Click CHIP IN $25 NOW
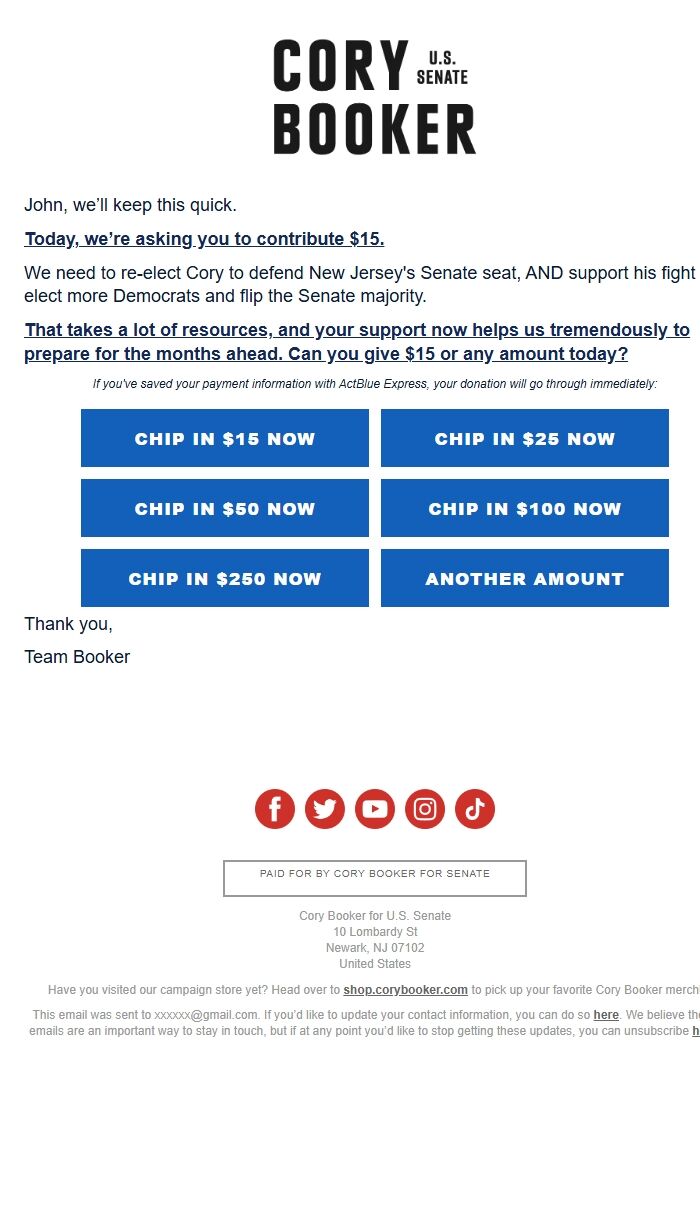 [524, 438]
